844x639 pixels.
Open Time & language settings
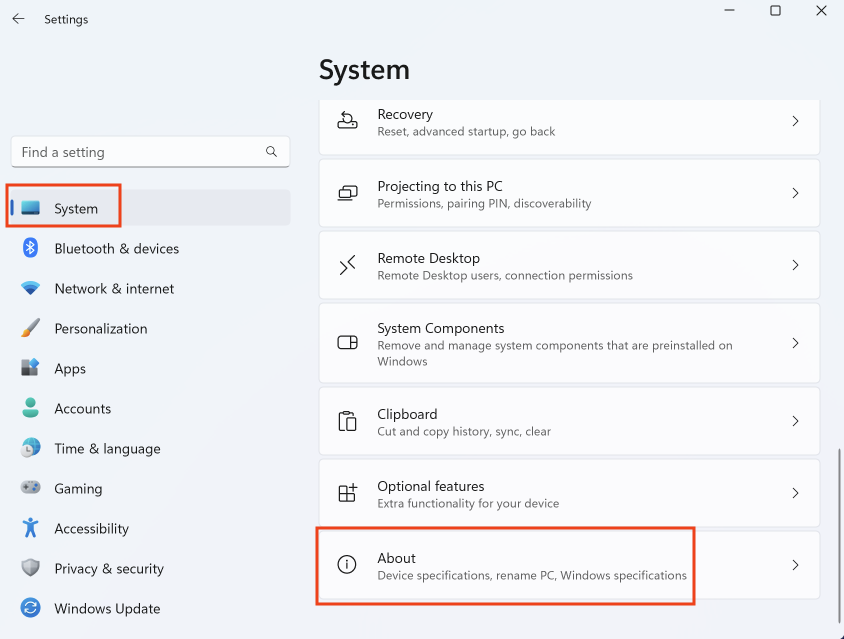pyautogui.click(x=151, y=448)
